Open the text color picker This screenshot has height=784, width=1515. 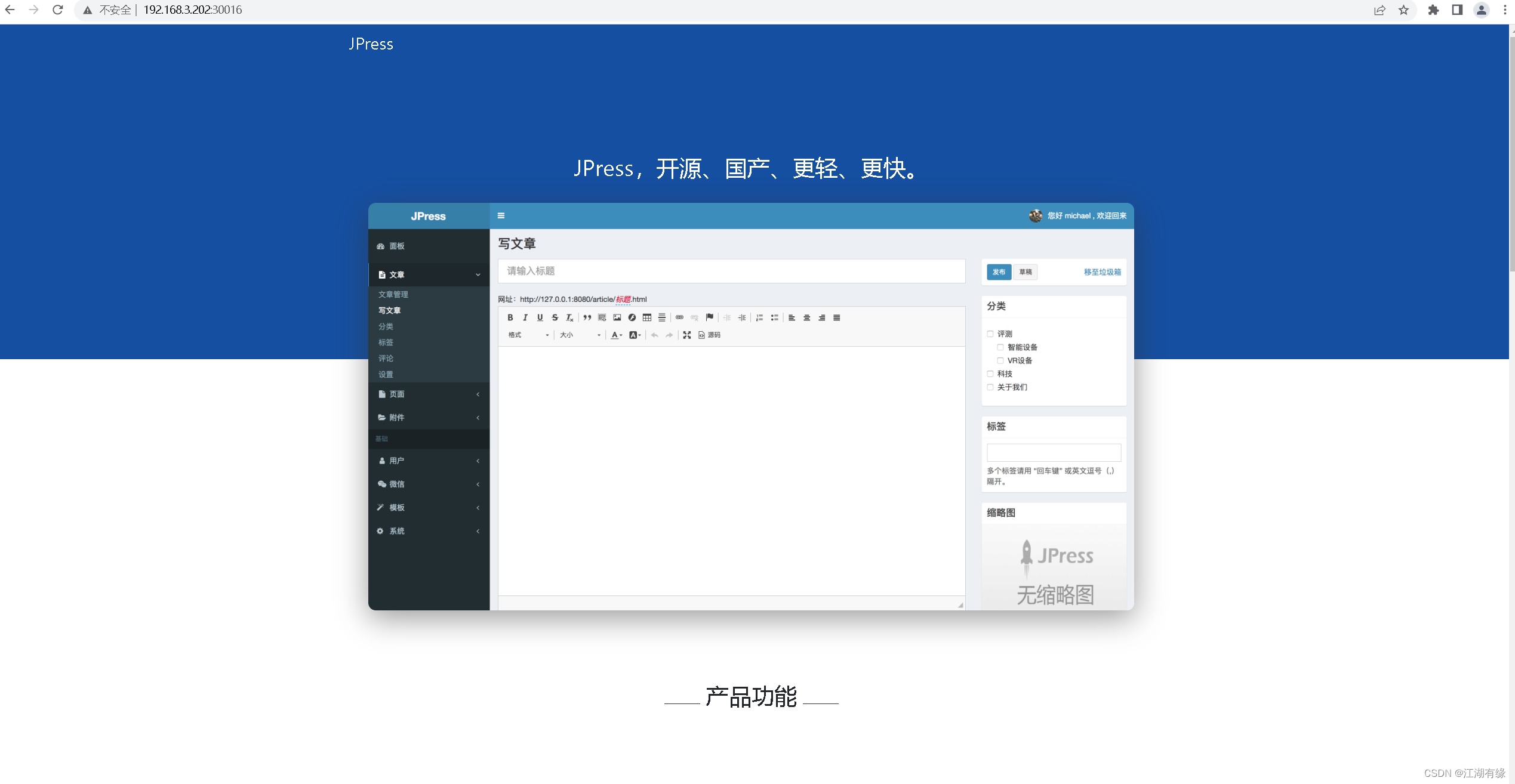[x=617, y=335]
